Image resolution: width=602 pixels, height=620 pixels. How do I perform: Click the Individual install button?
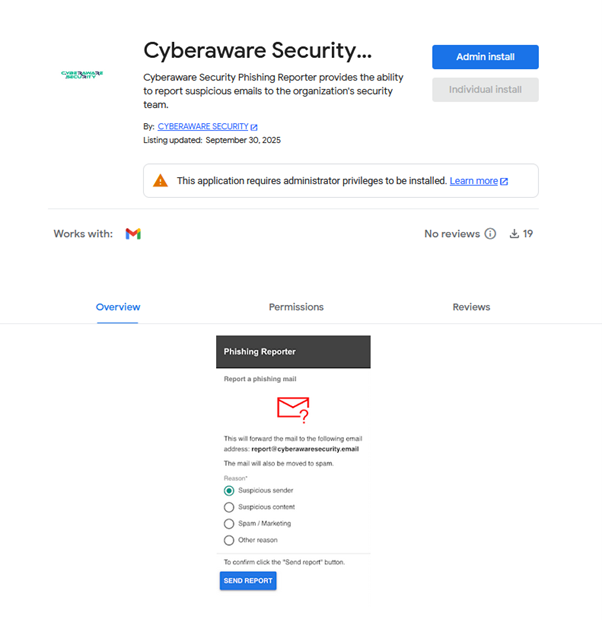tap(485, 90)
